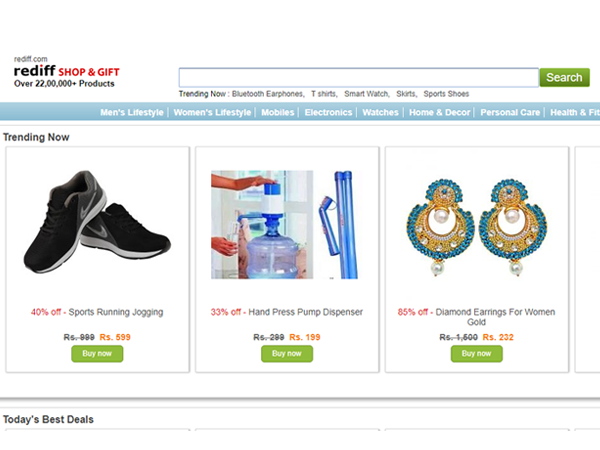
Task: Click the Sports Shoes trending link
Action: click(x=446, y=94)
